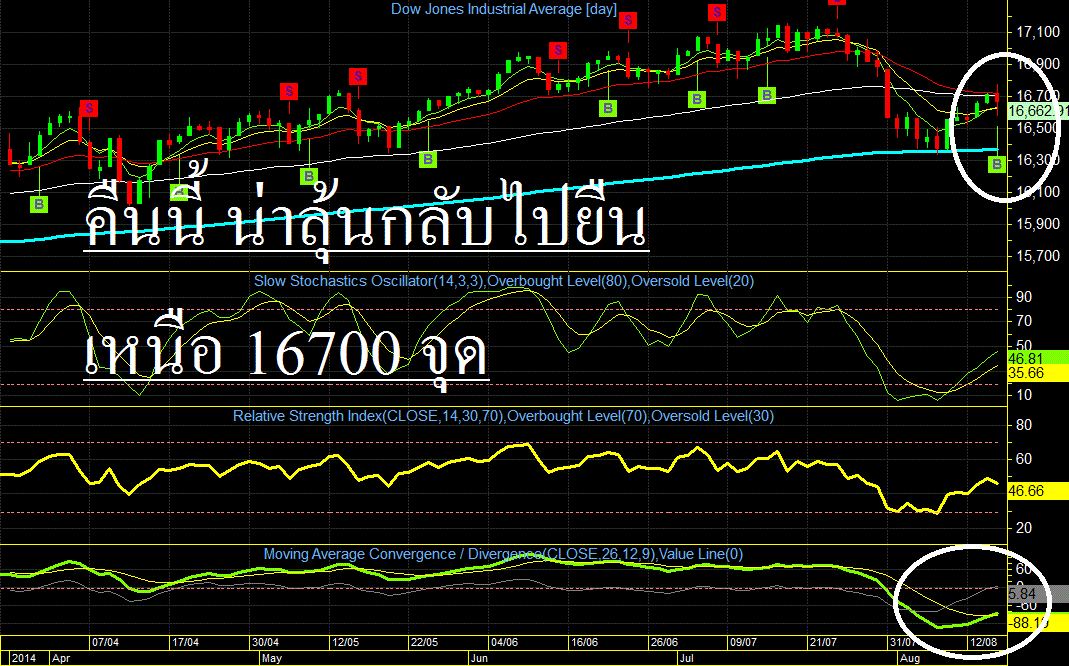Viewport: 1069px width, 666px height.
Task: Click the 22/05 date on time axis
Action: pyautogui.click(x=425, y=642)
